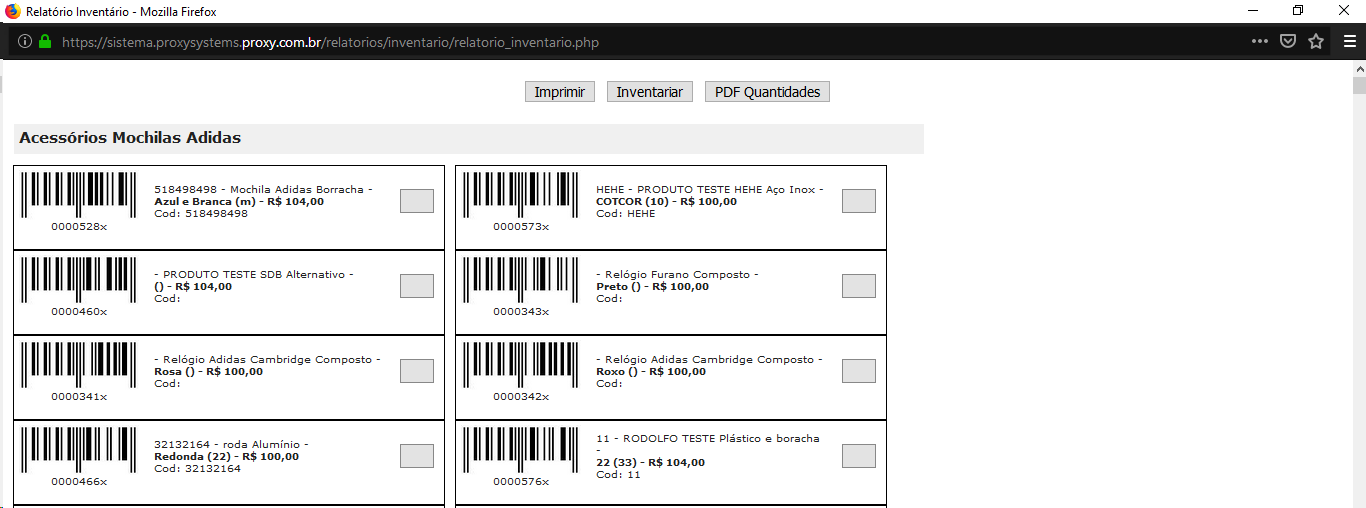1366x508 pixels.
Task: Click text 'Cod: HEHE'
Action: tap(626, 214)
